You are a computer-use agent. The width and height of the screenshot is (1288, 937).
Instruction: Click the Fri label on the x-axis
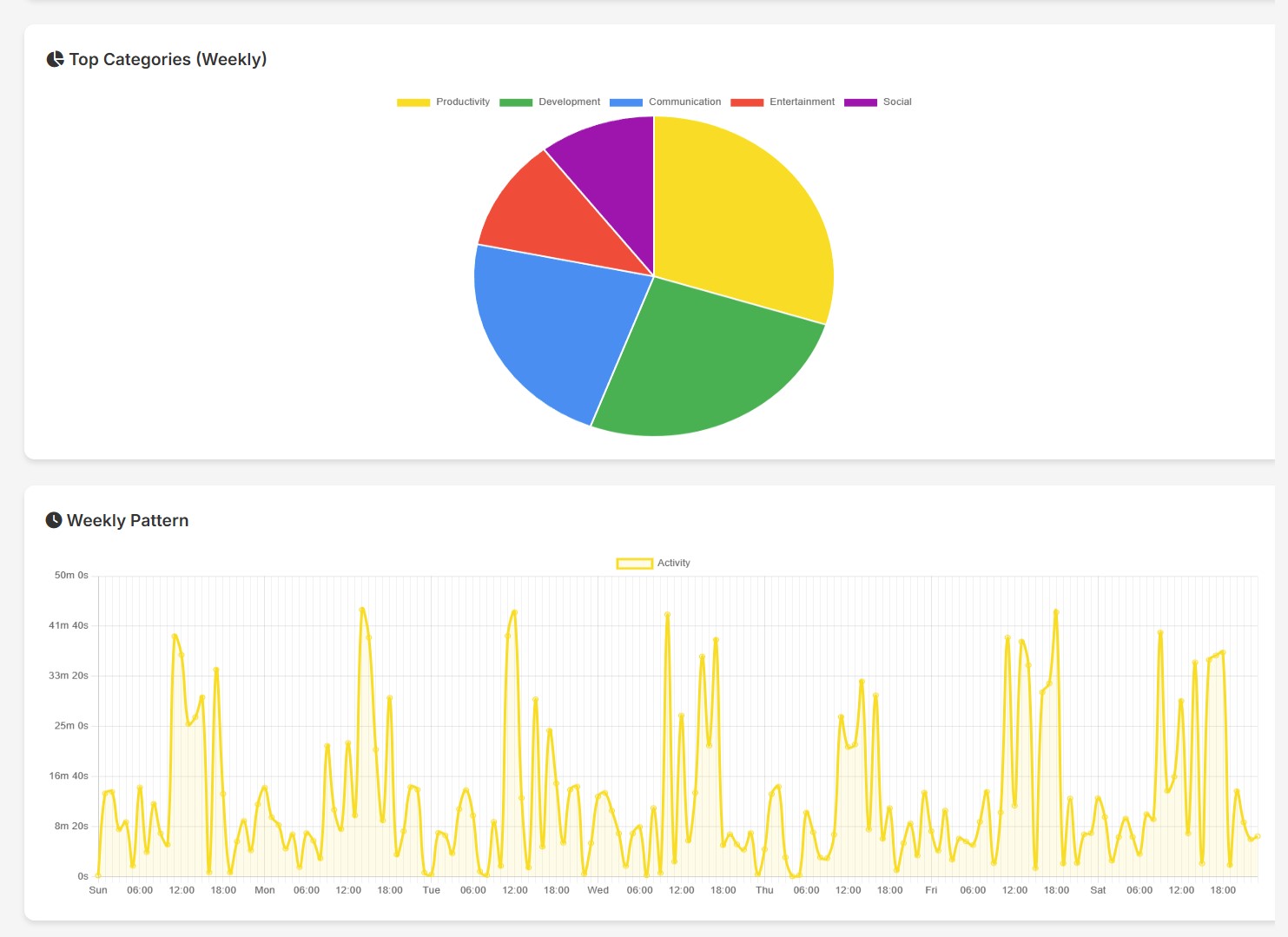tap(931, 890)
